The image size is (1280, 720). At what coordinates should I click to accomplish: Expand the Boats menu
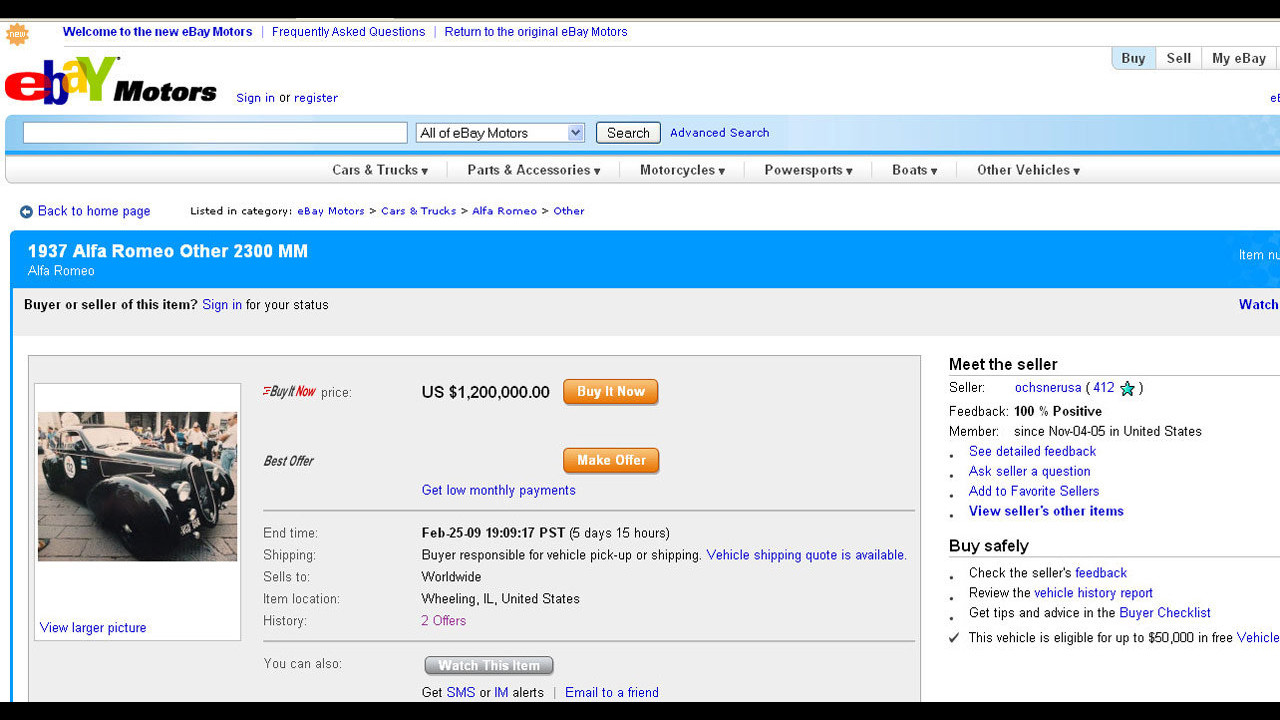914,170
